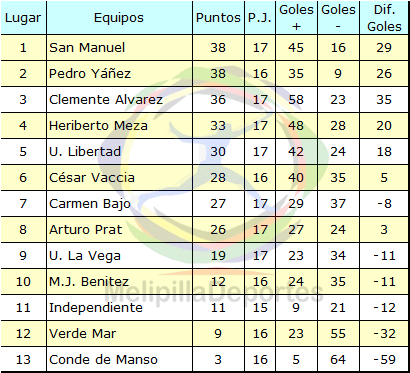Click the Arturo Prat team cell
The image size is (410, 373).
(x=119, y=230)
